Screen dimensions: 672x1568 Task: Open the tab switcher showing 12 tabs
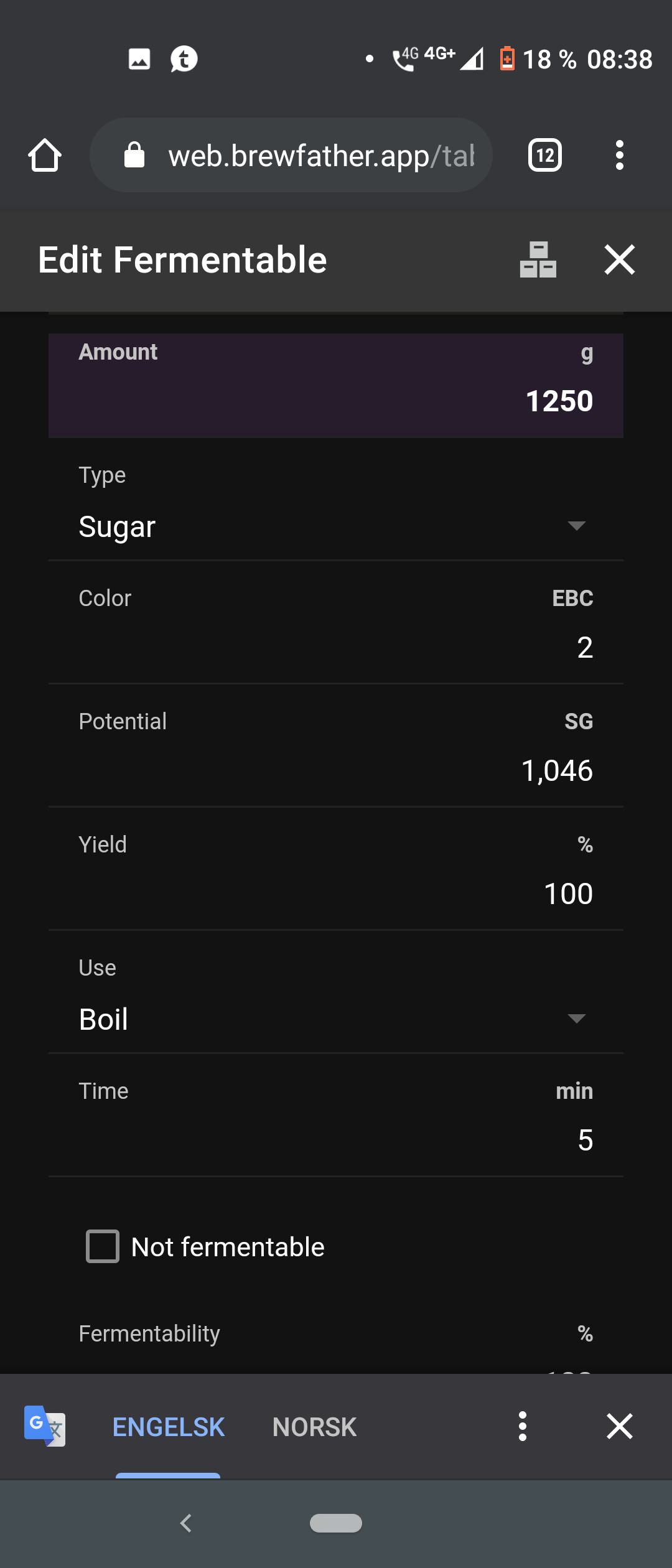(x=544, y=155)
